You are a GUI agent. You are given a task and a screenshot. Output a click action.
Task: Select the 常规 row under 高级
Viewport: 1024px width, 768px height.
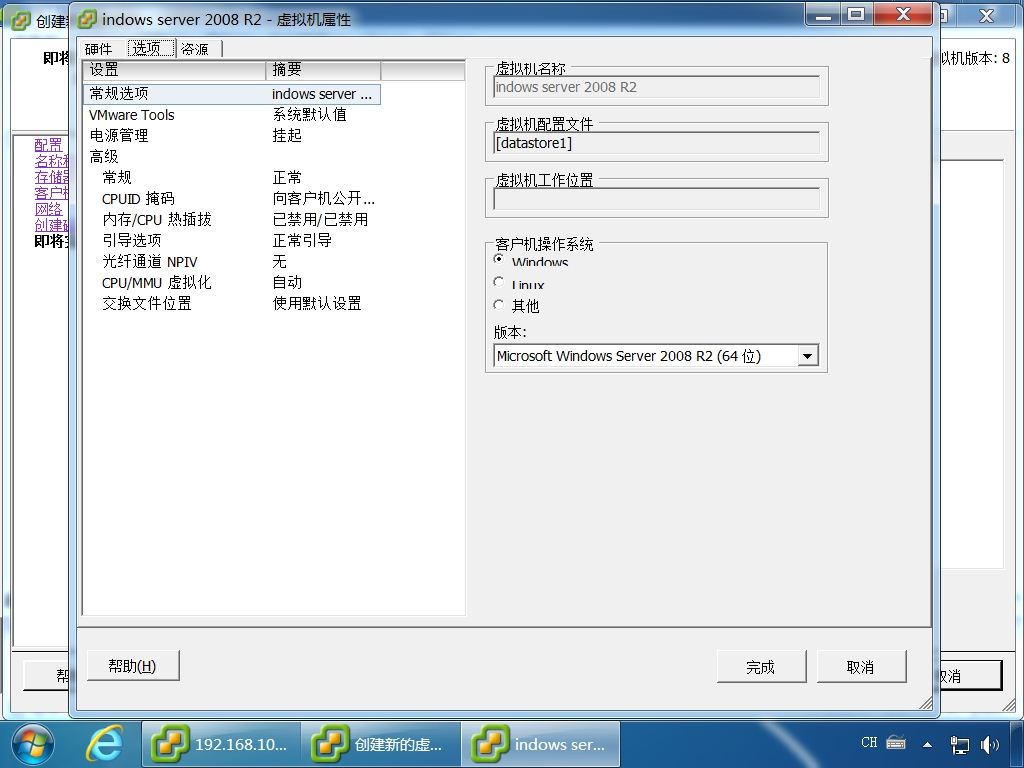click(x=232, y=178)
